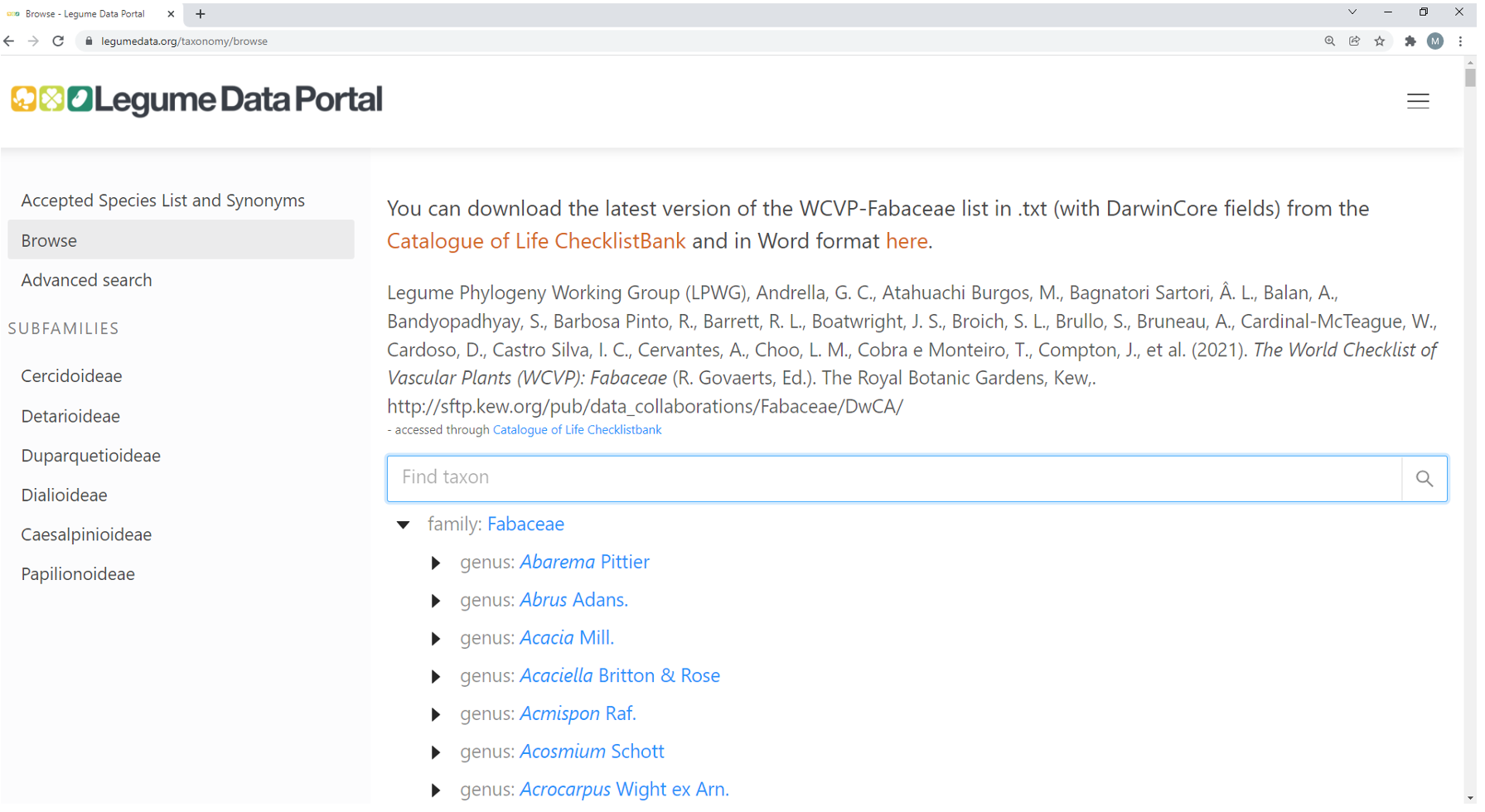The width and height of the screenshot is (1485, 812).
Task: Expand the Acmispon genus node
Action: coord(436,714)
